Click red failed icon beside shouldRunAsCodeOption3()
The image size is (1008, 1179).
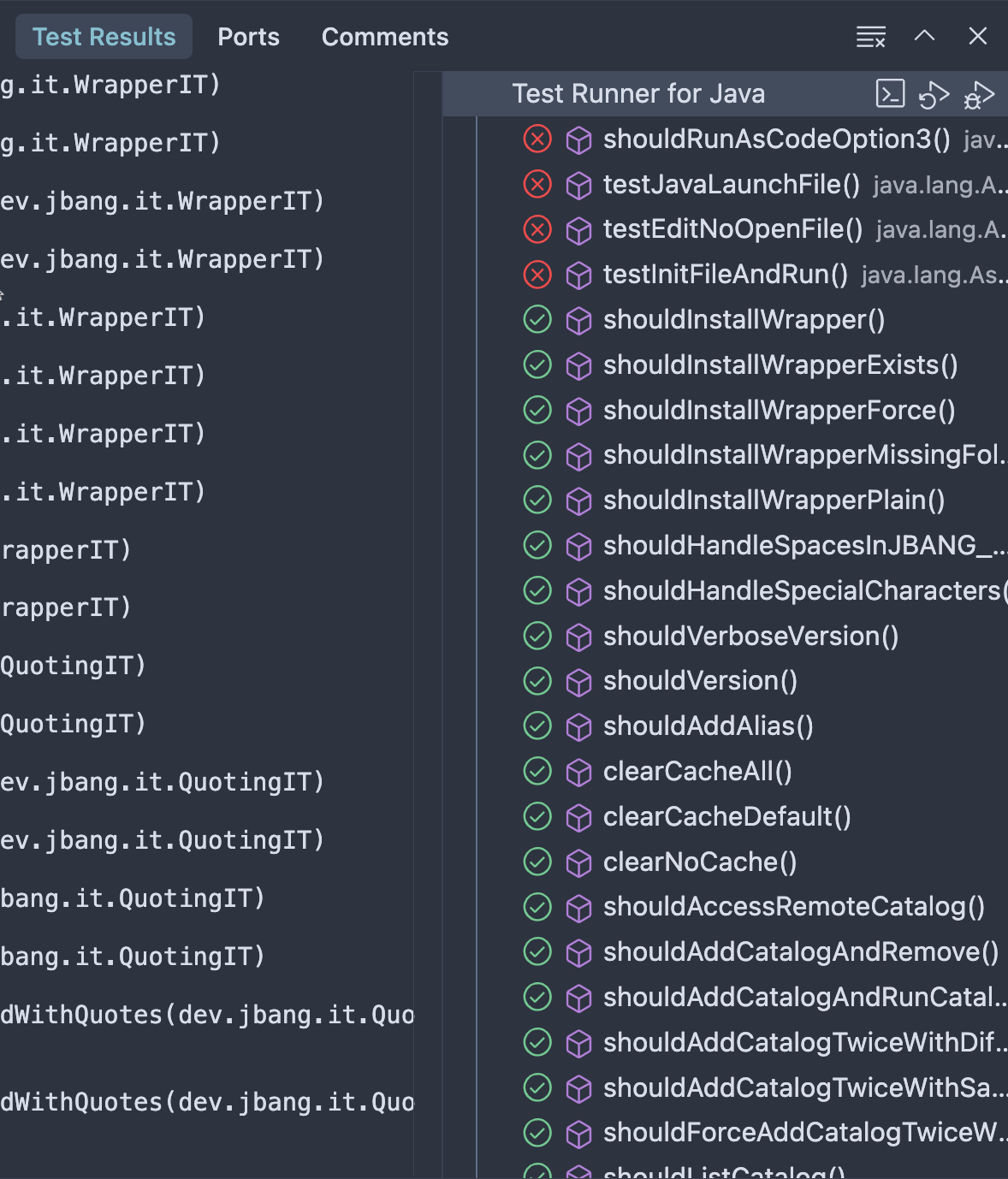point(537,139)
